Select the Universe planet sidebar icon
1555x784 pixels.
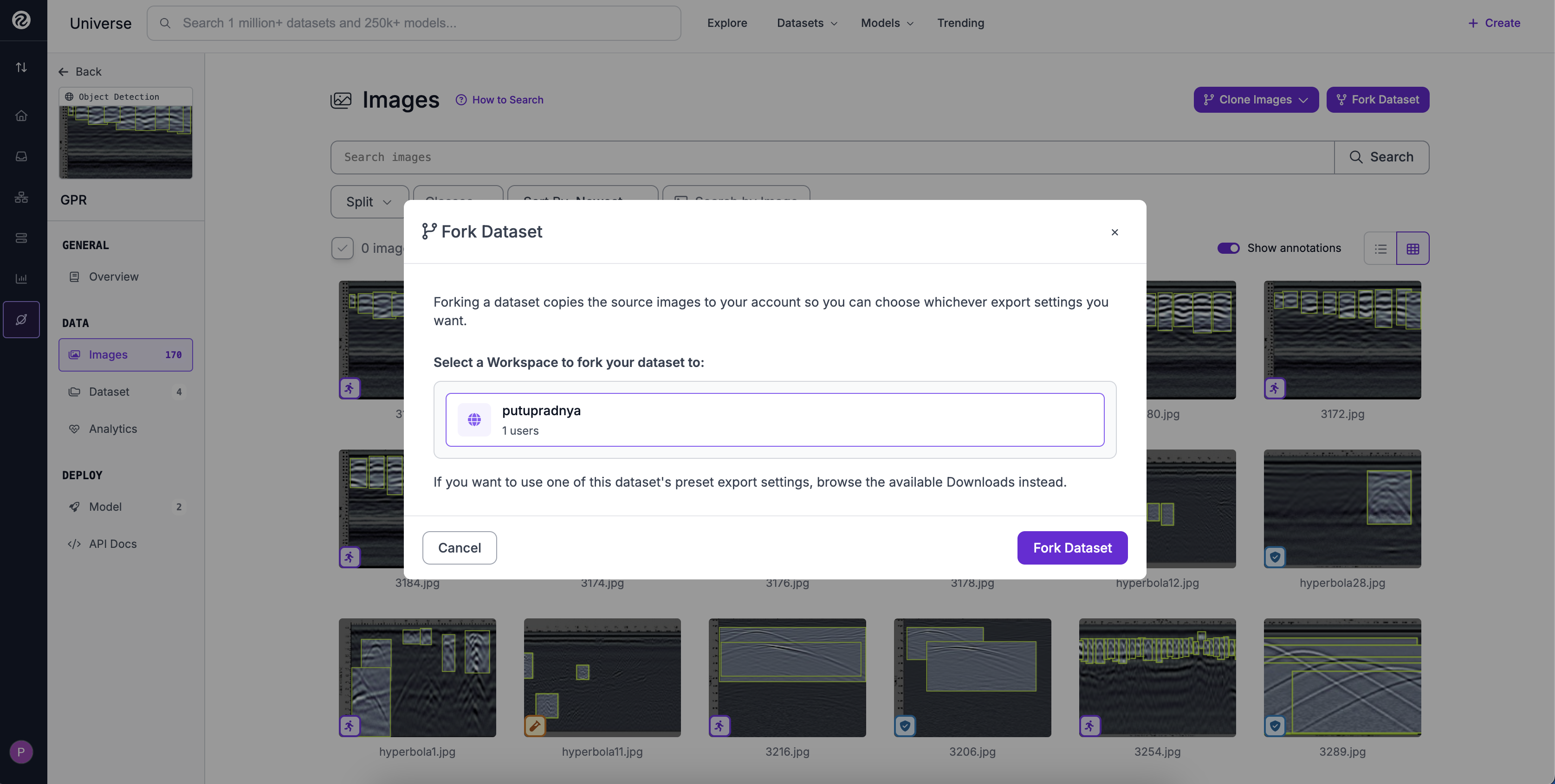(x=21, y=320)
